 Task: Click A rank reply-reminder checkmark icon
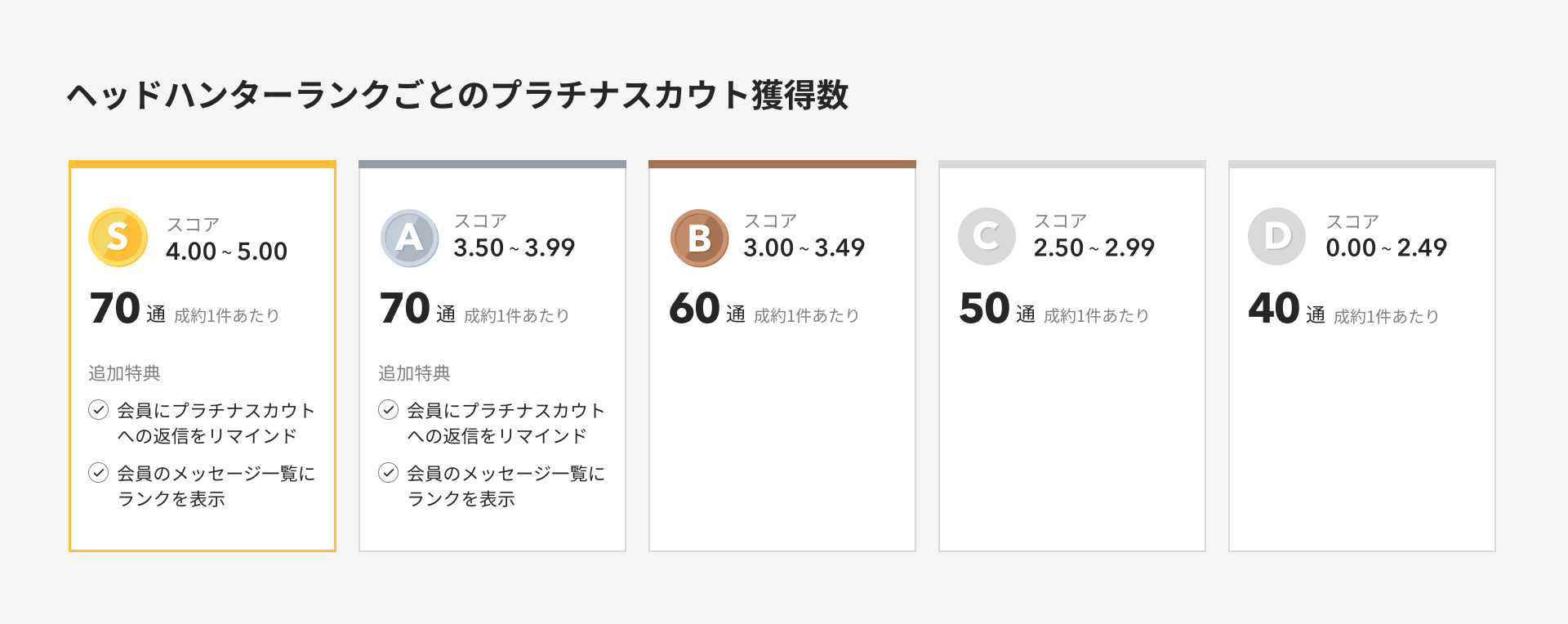[389, 410]
